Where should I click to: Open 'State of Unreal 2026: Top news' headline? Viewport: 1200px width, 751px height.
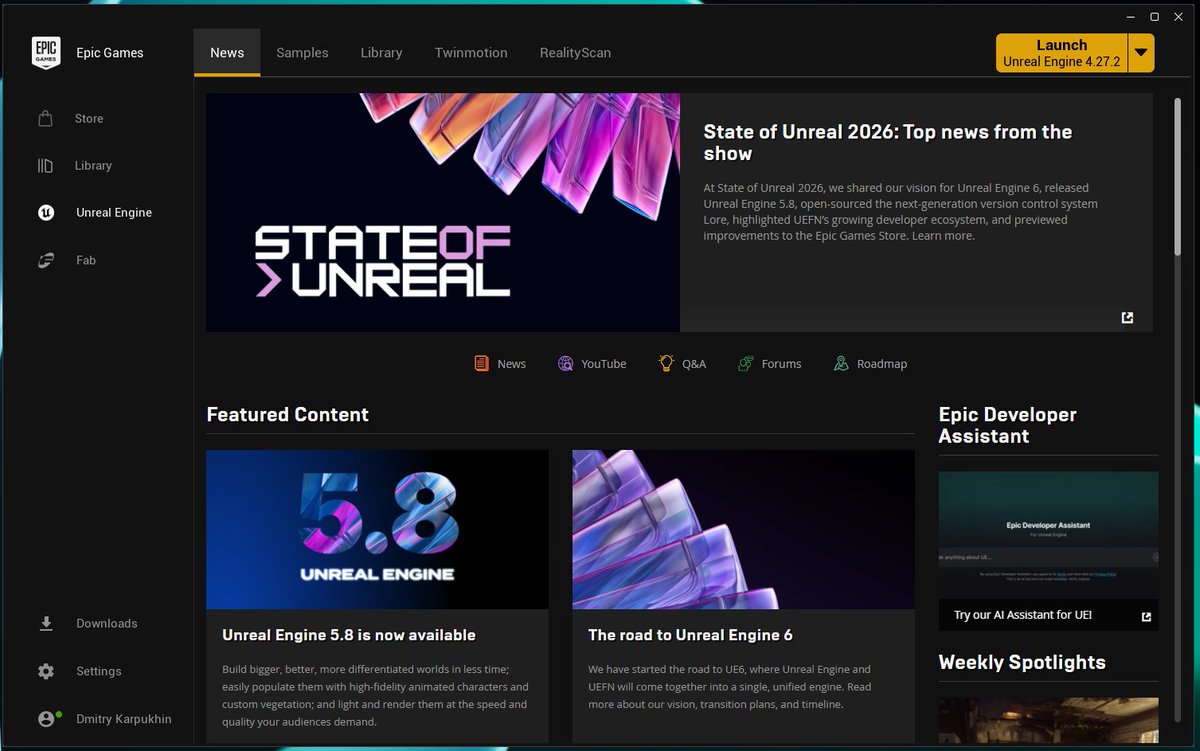888,142
